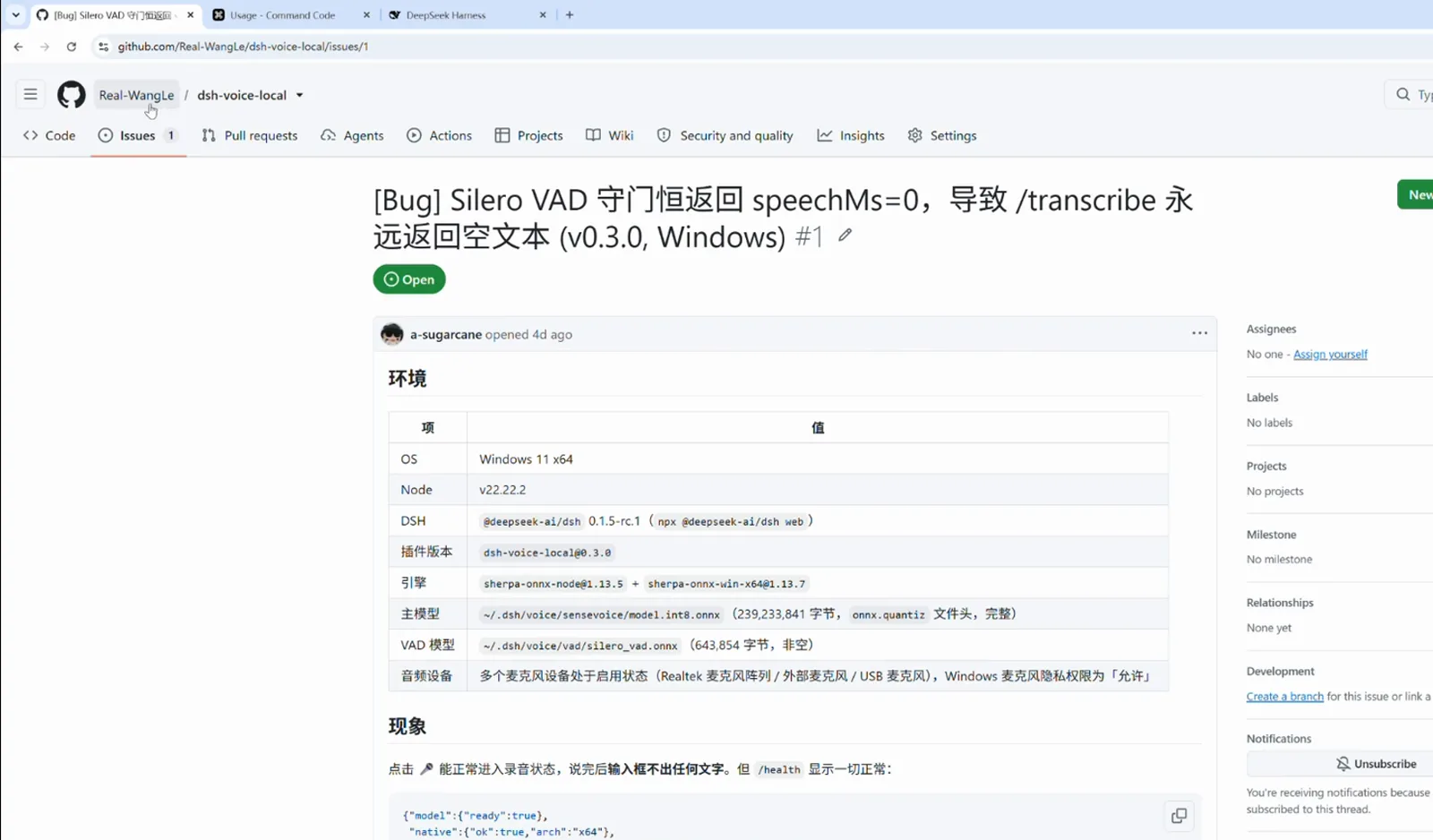
Task: Expand the dropdown next to dsh-voice-local
Action: click(x=299, y=95)
